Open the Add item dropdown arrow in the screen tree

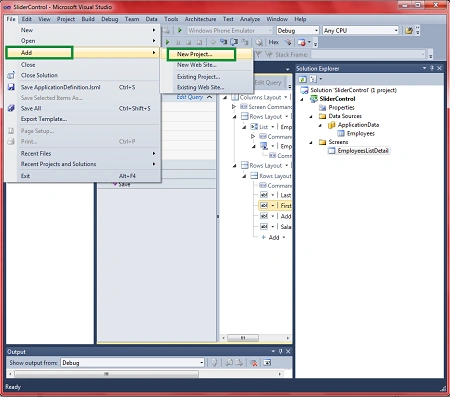(x=284, y=237)
